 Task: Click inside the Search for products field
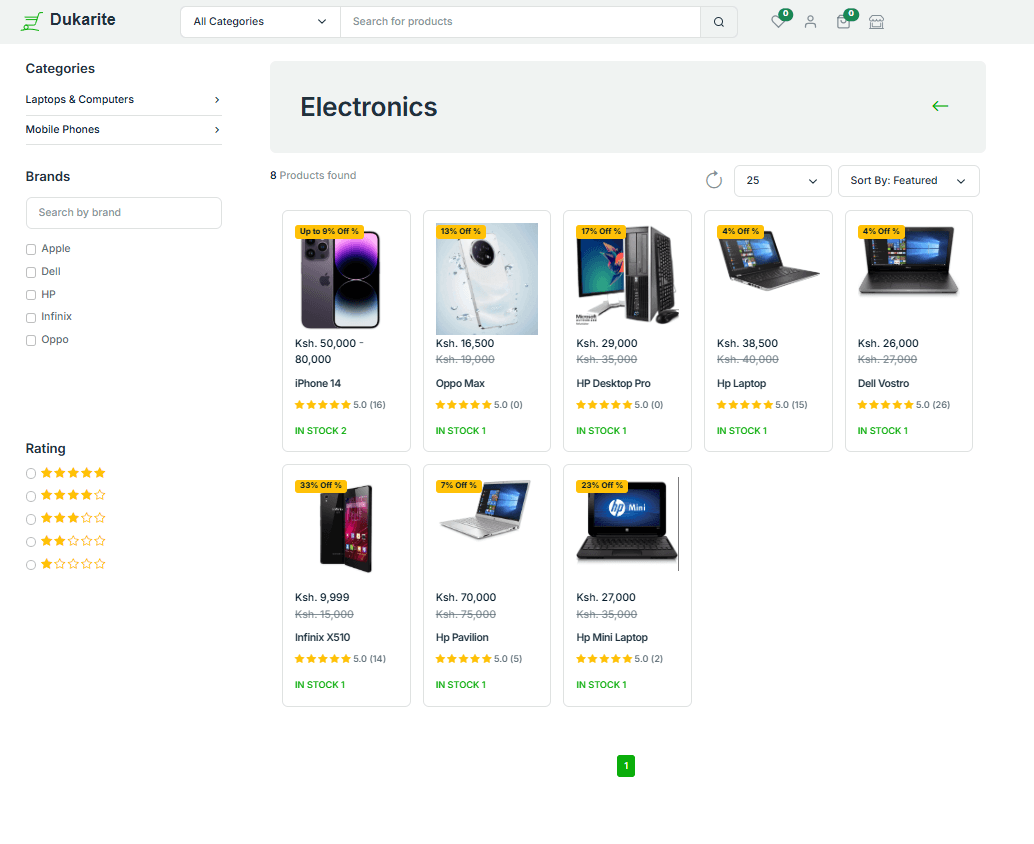(x=520, y=21)
